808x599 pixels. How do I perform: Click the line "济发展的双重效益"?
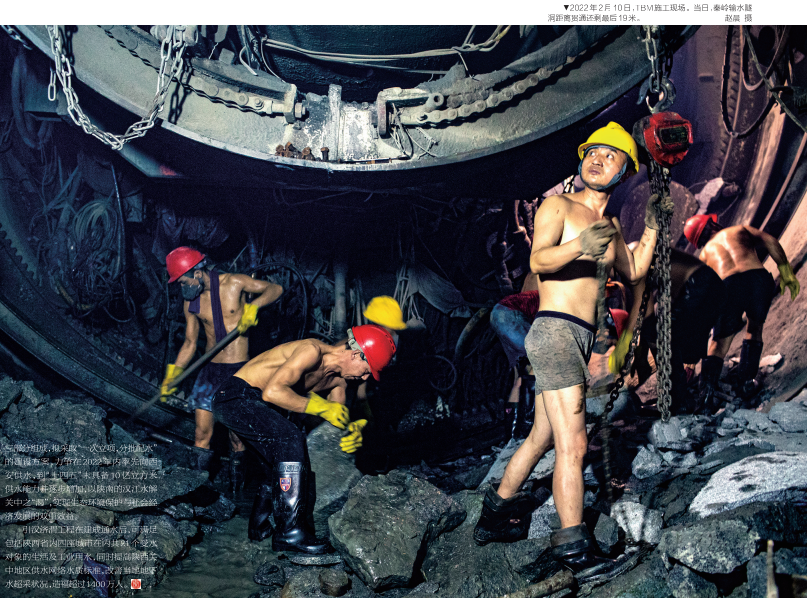click(42, 515)
